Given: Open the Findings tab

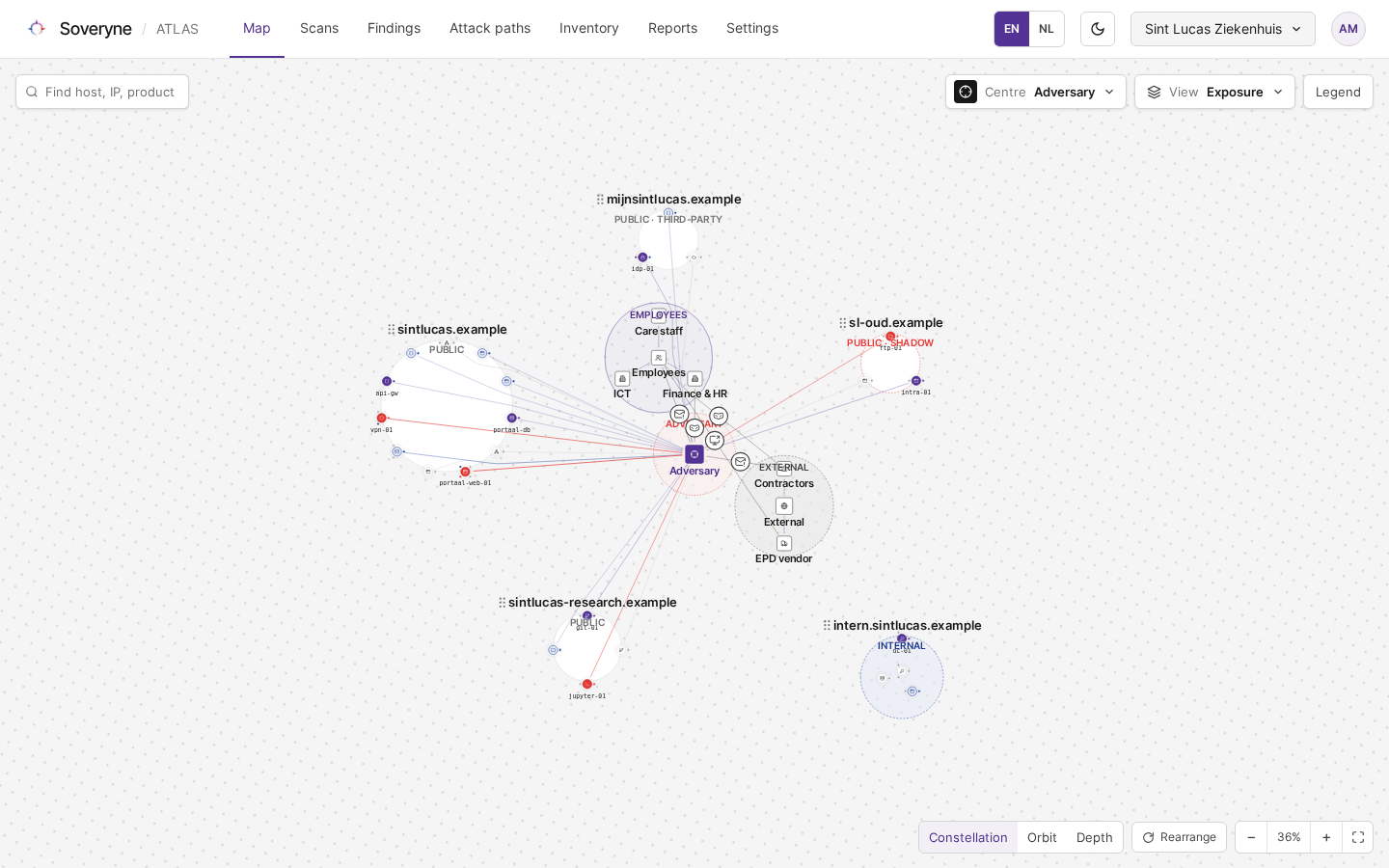Looking at the screenshot, I should tap(394, 29).
